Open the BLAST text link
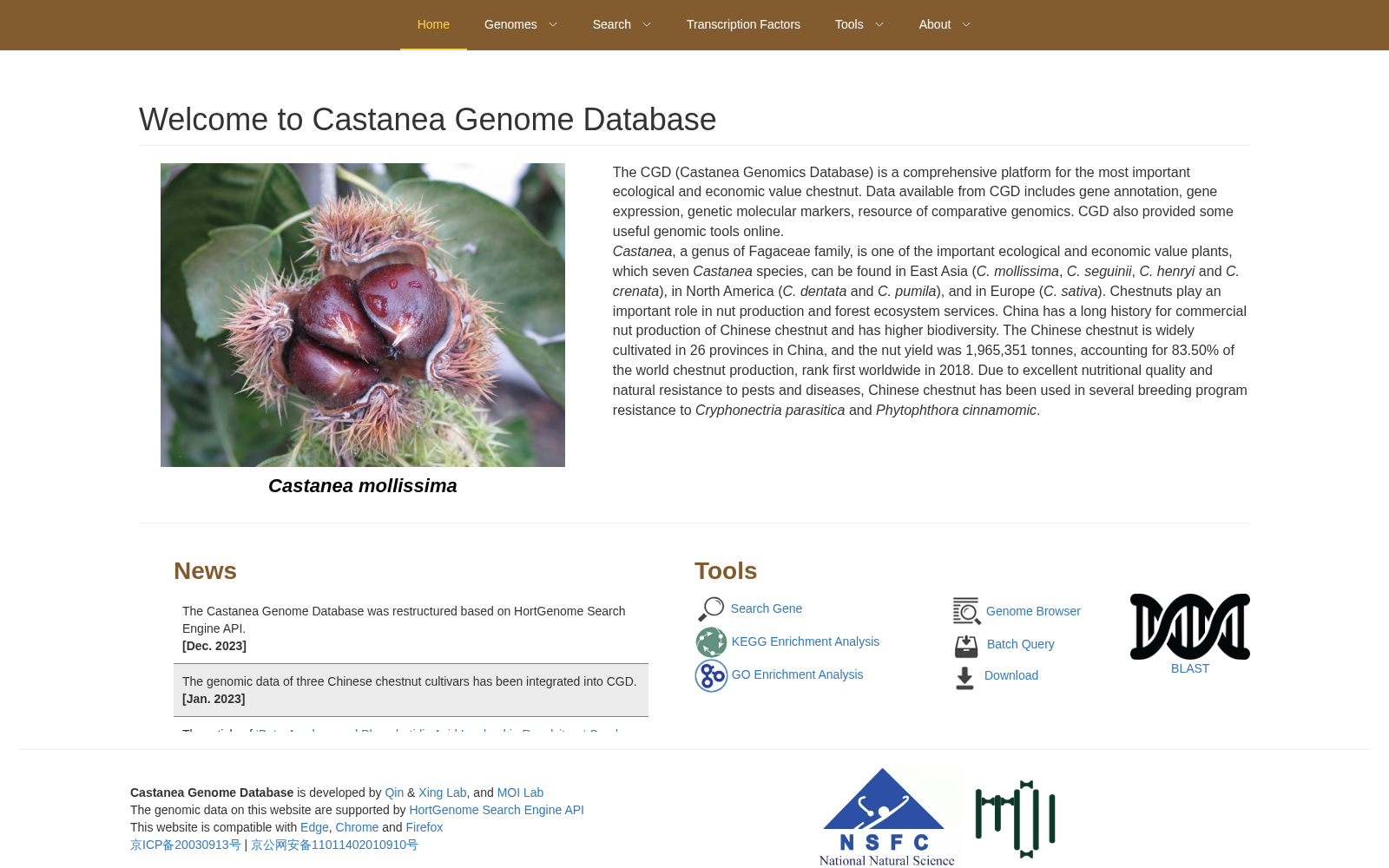The width and height of the screenshot is (1389, 868). (1190, 668)
